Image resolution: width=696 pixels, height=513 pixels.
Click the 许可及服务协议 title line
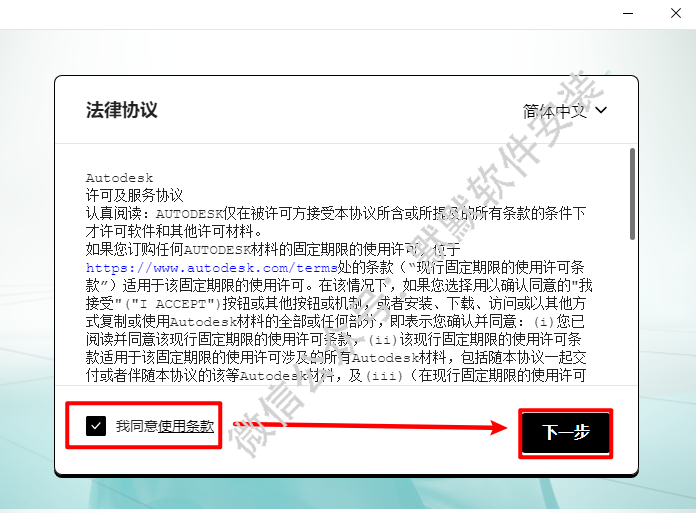tap(134, 195)
